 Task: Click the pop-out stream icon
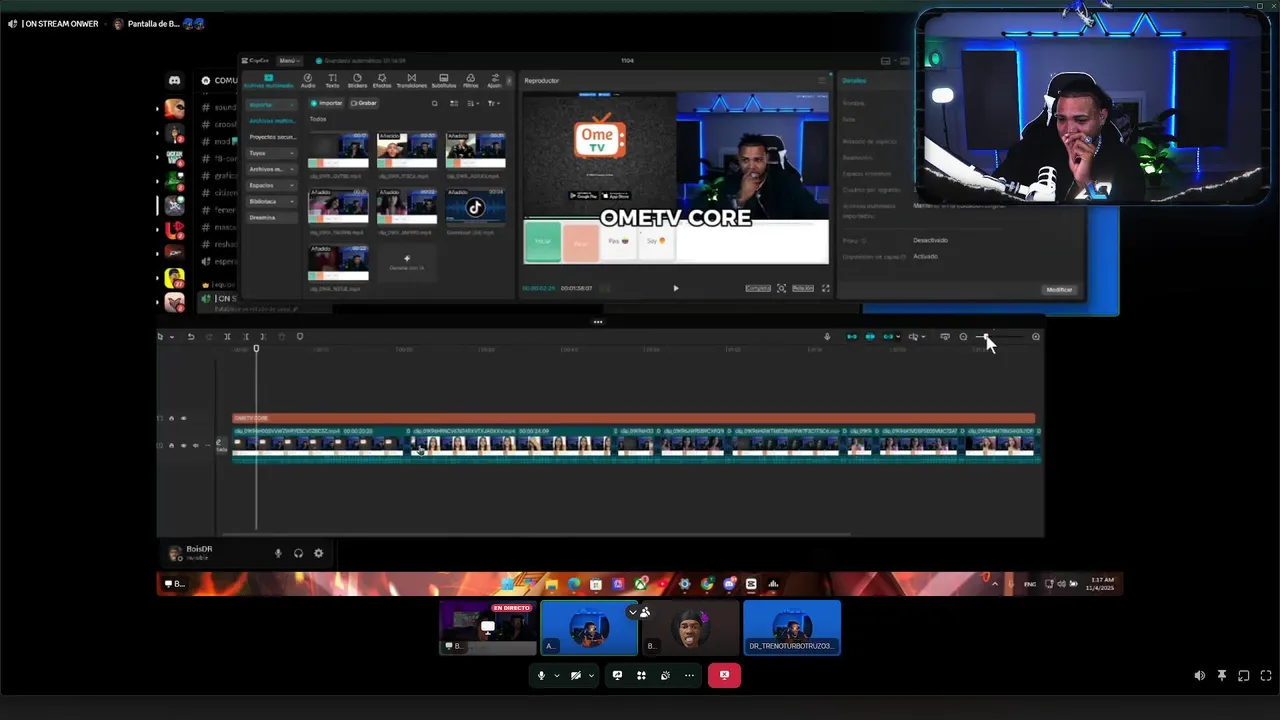pyautogui.click(x=1243, y=676)
